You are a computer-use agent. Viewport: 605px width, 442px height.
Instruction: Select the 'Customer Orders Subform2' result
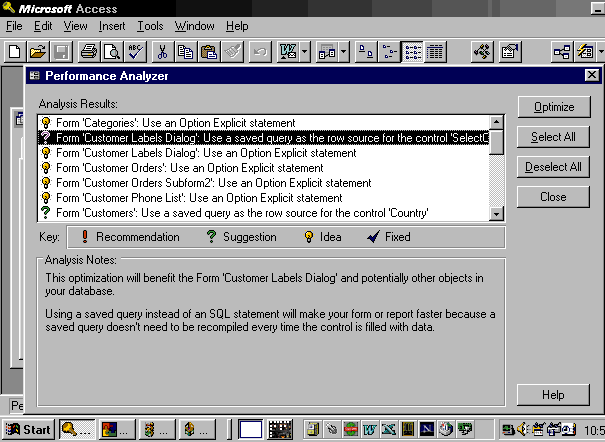tap(213, 183)
